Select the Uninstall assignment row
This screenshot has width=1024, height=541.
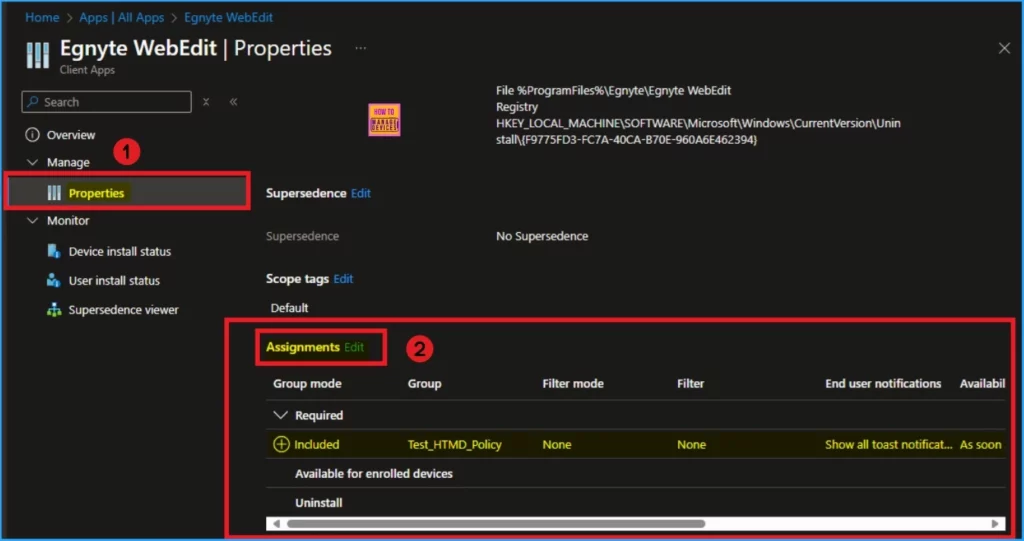click(x=319, y=502)
